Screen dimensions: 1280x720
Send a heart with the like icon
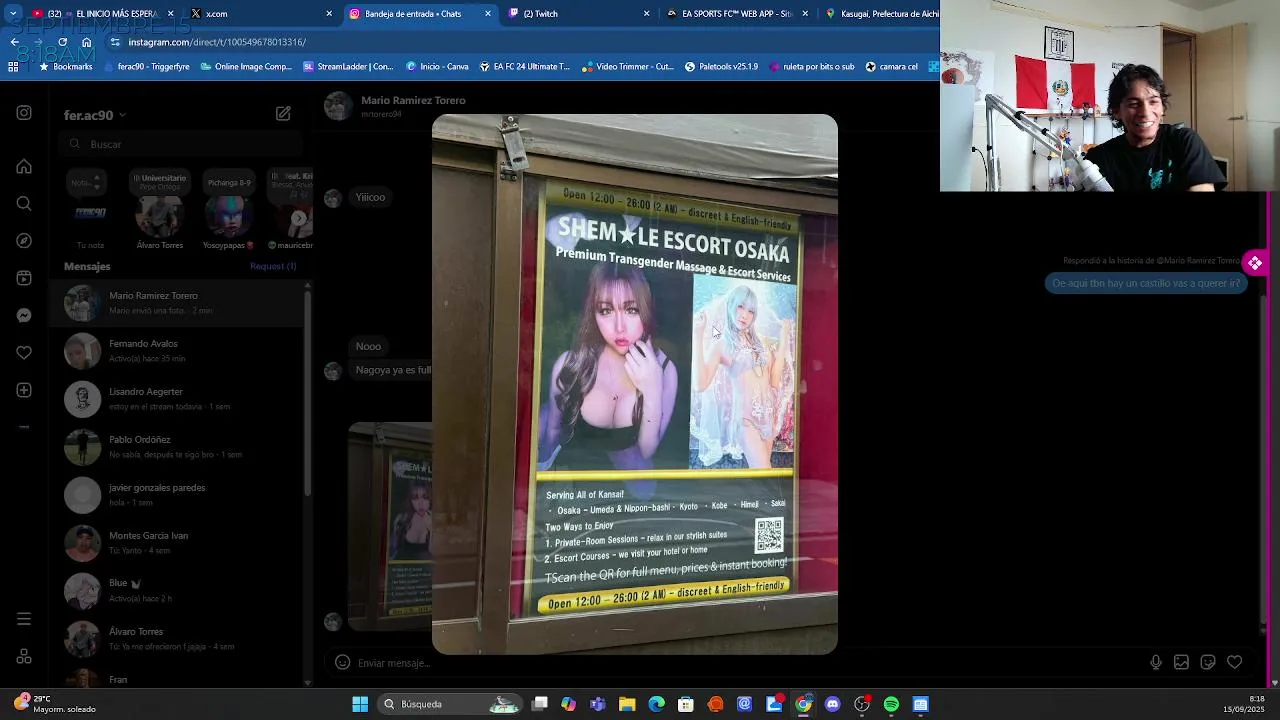(x=1235, y=662)
